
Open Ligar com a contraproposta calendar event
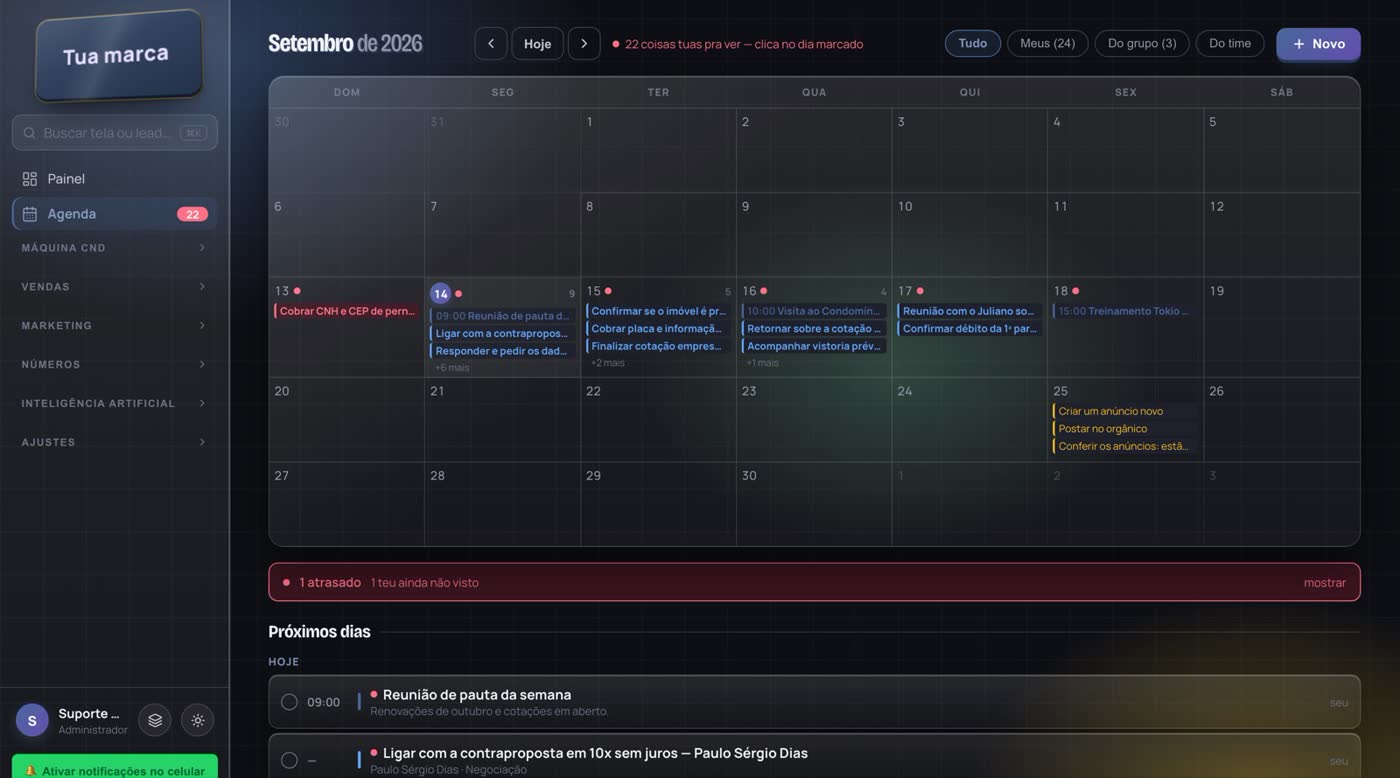click(x=502, y=333)
